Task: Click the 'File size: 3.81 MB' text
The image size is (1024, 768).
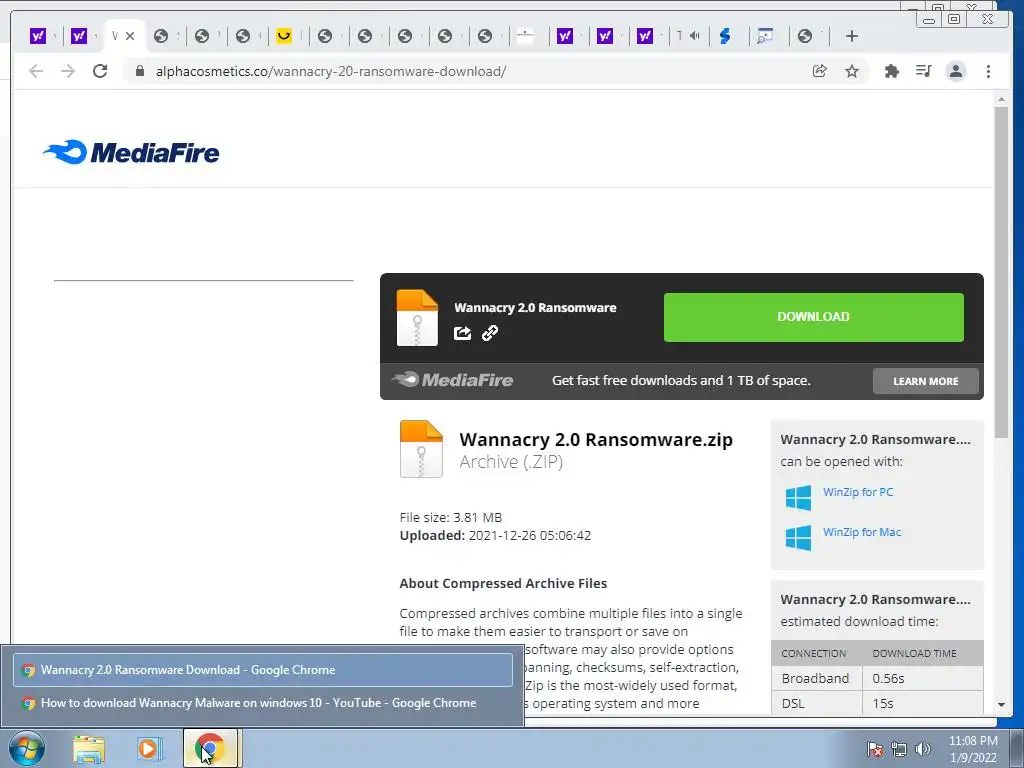Action: tap(451, 517)
